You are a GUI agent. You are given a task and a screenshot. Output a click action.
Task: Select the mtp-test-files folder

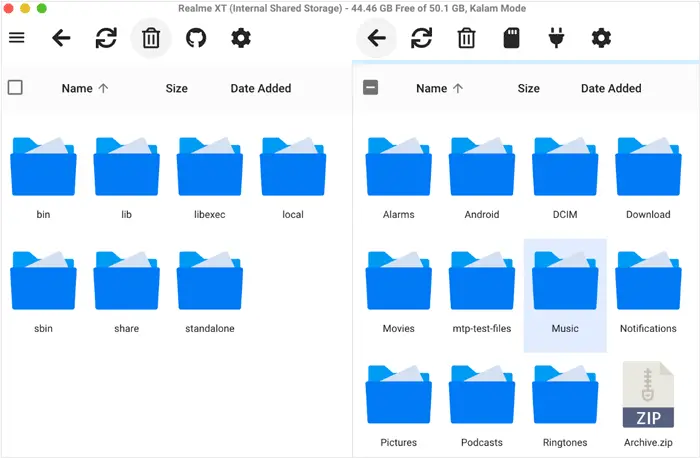click(482, 292)
